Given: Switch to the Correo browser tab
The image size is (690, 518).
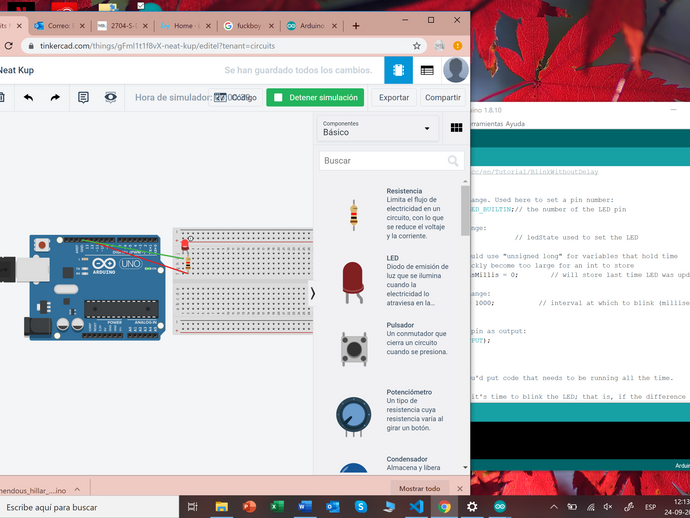Looking at the screenshot, I should (x=60, y=26).
